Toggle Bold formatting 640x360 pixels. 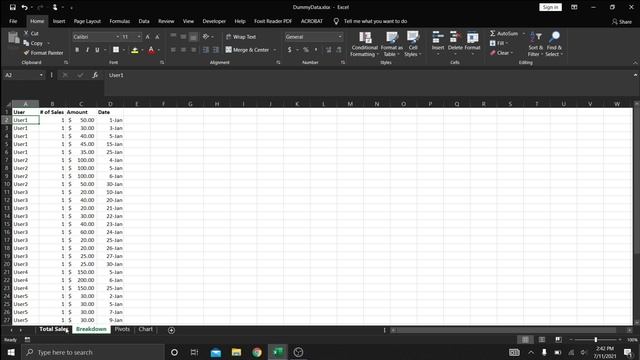tap(77, 50)
